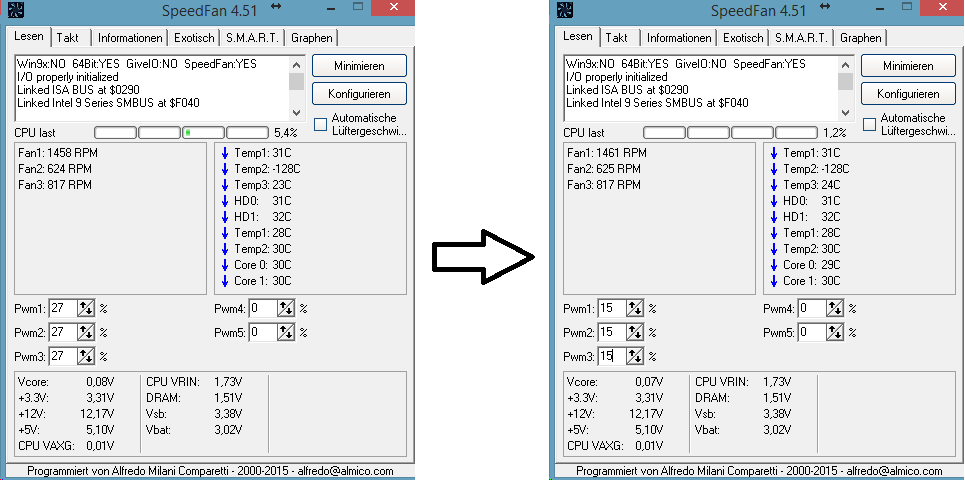Click SpeedFan app icon in left window
This screenshot has height=481, width=965.
click(14, 10)
